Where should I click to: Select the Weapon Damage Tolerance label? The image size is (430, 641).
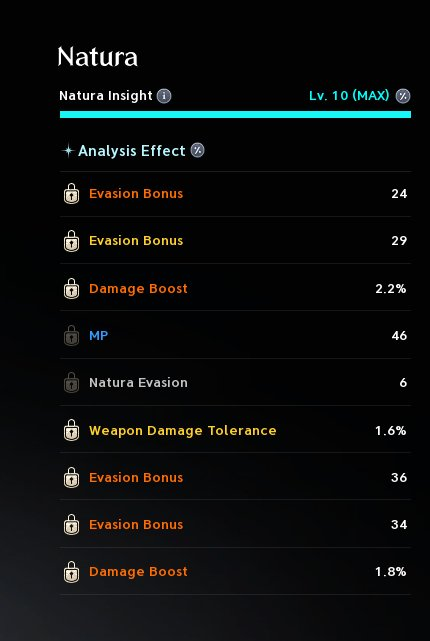click(183, 430)
